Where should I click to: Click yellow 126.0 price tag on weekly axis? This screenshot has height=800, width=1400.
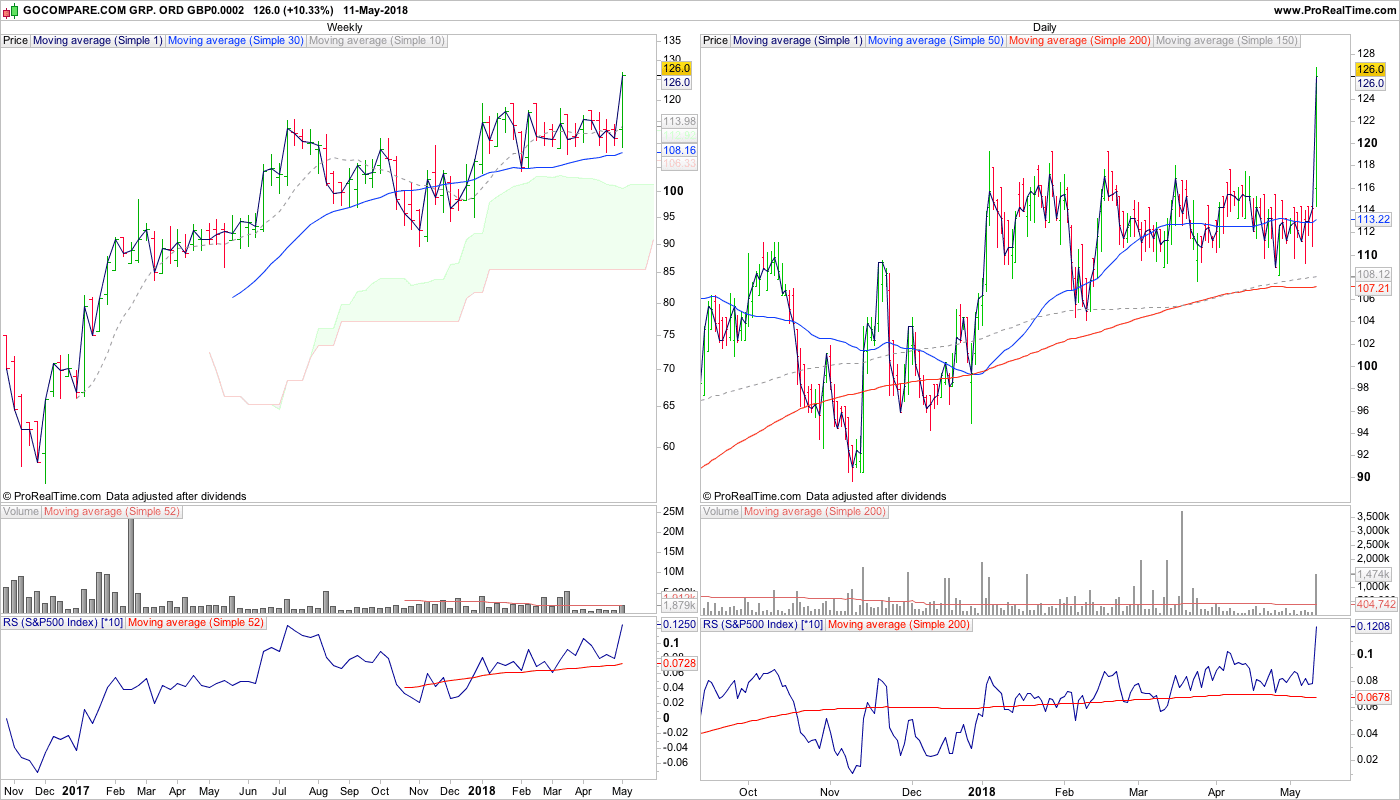coord(677,69)
